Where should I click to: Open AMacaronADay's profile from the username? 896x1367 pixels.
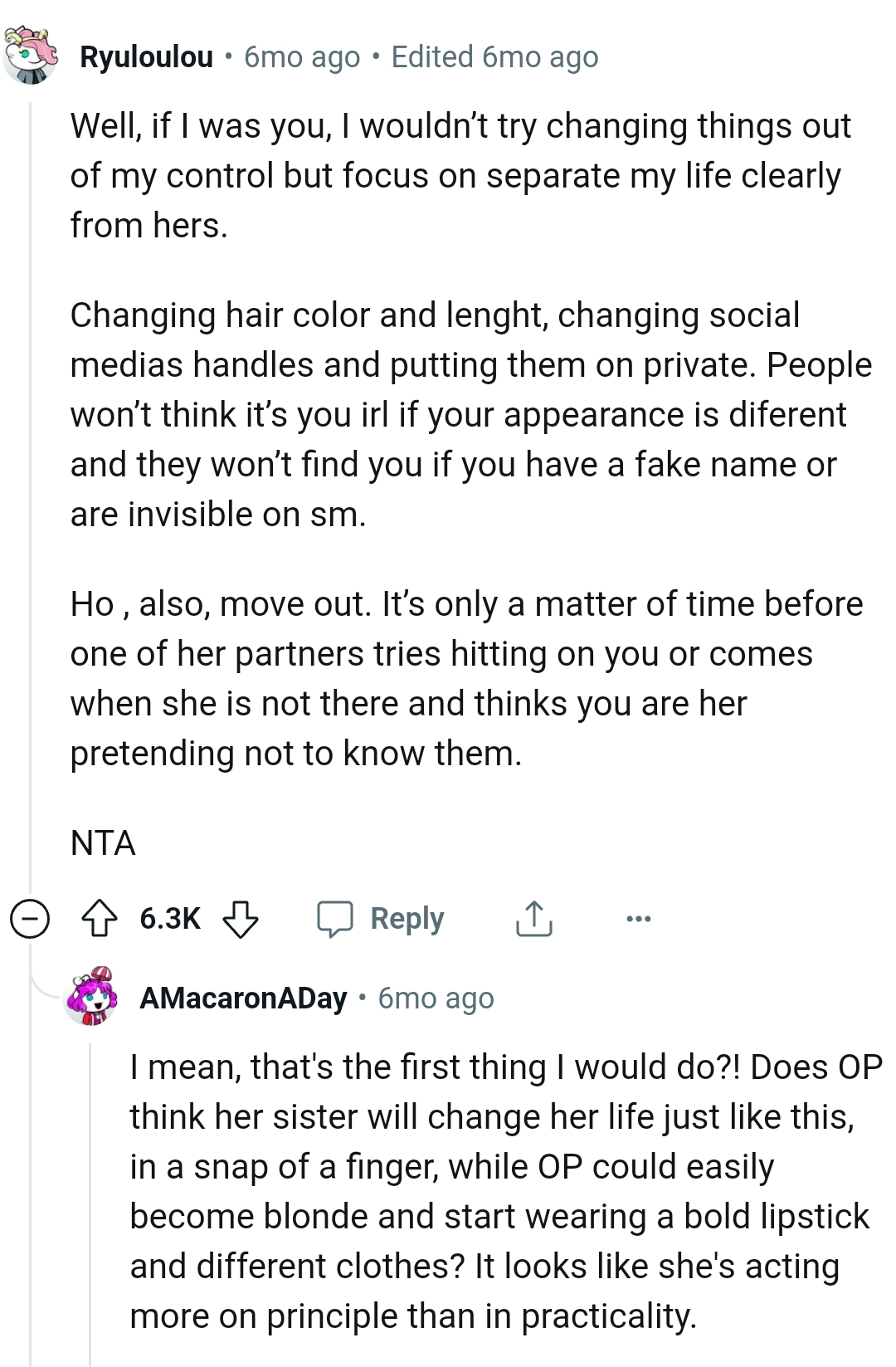(241, 1000)
